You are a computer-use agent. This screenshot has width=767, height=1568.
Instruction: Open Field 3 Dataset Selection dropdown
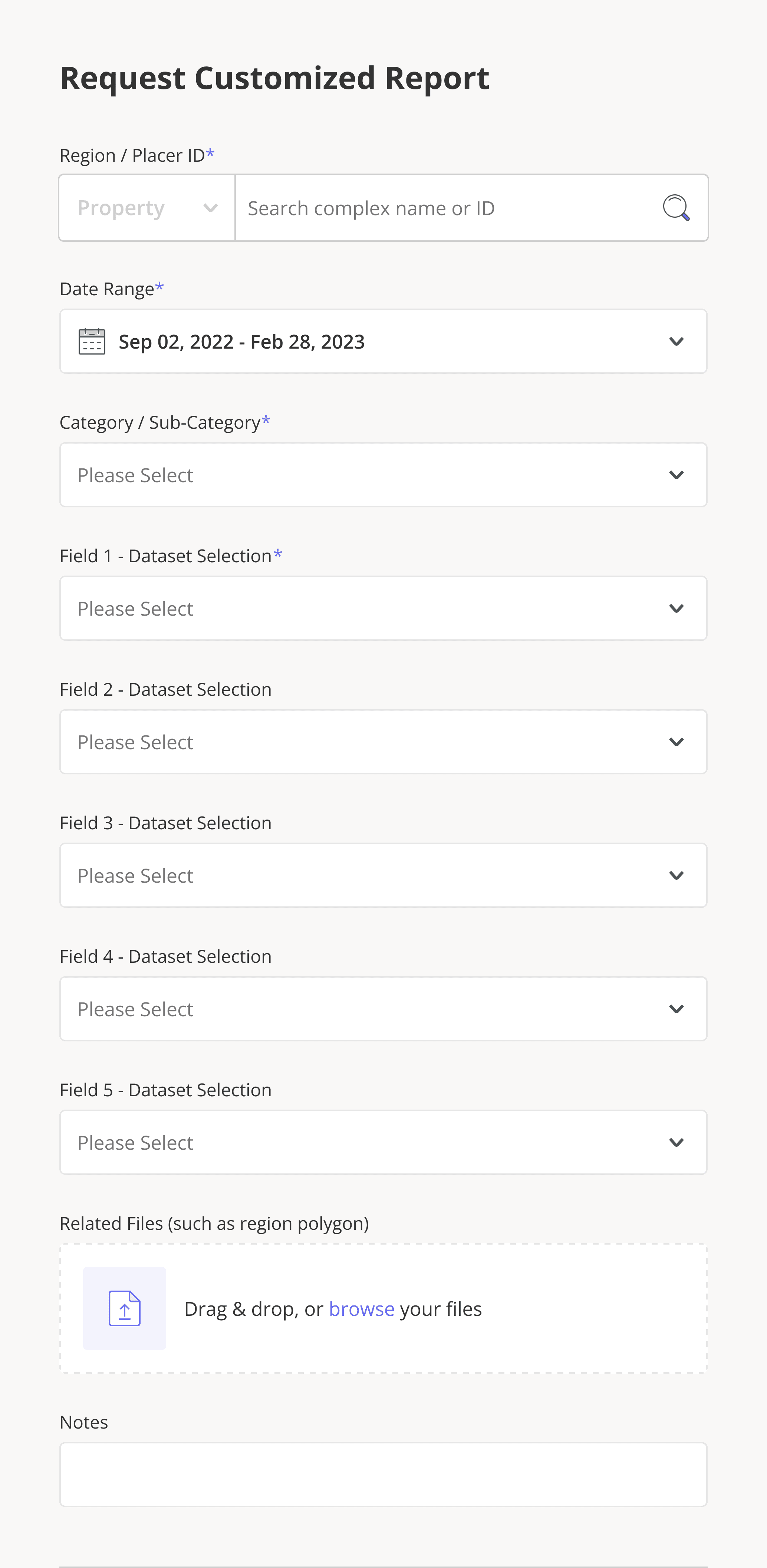[383, 875]
